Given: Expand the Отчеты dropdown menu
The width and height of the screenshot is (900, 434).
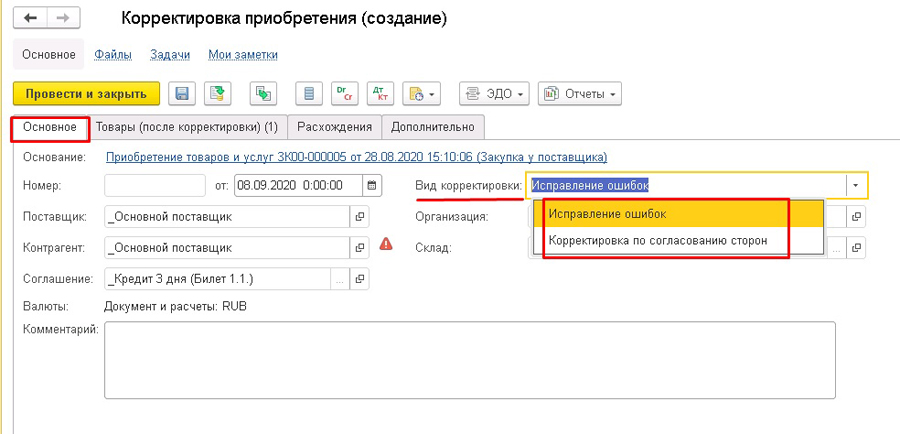Looking at the screenshot, I should click(580, 94).
